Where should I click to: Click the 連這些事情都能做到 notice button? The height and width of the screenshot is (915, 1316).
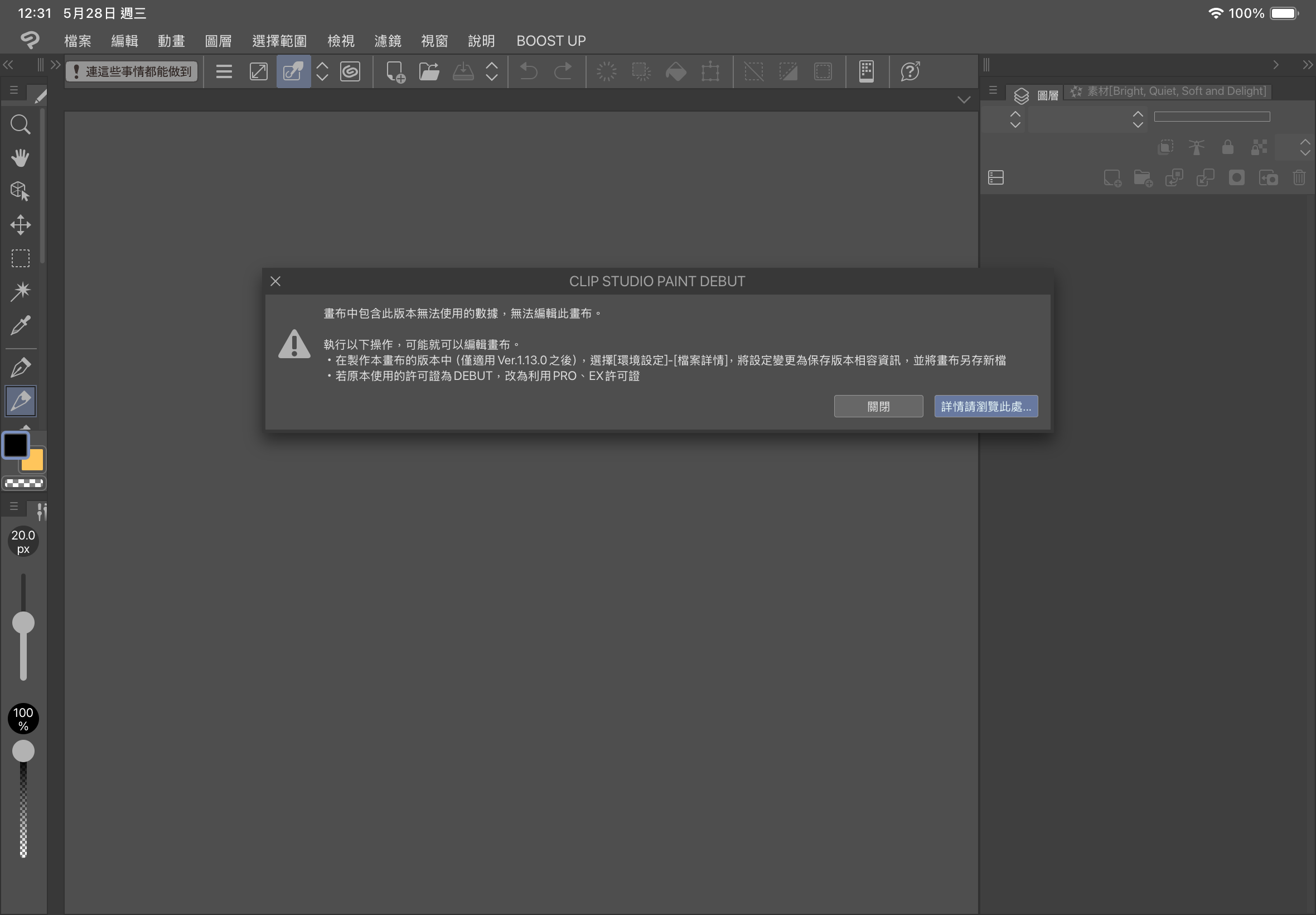pyautogui.click(x=132, y=71)
